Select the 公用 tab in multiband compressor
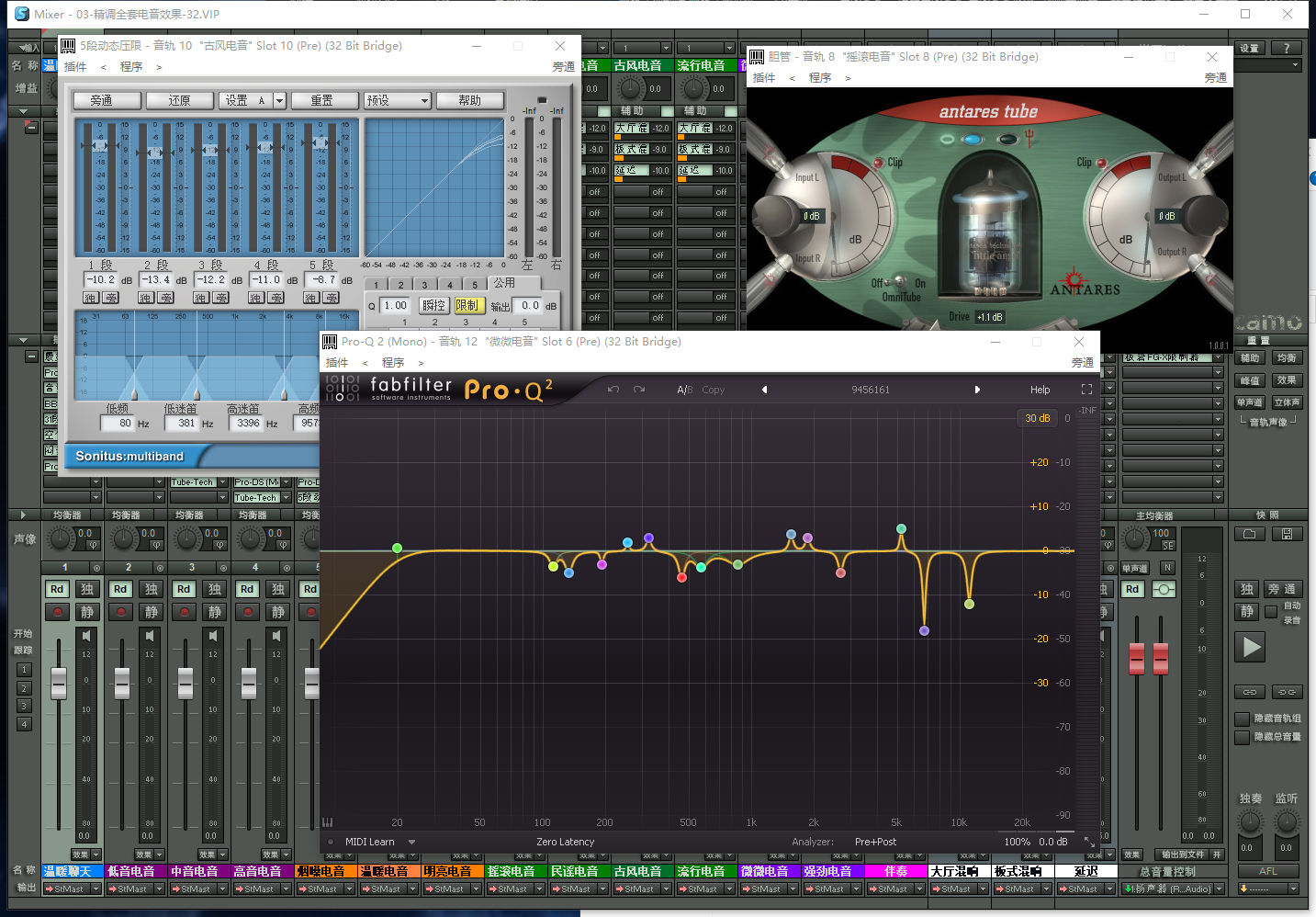The width and height of the screenshot is (1316, 917). click(505, 283)
